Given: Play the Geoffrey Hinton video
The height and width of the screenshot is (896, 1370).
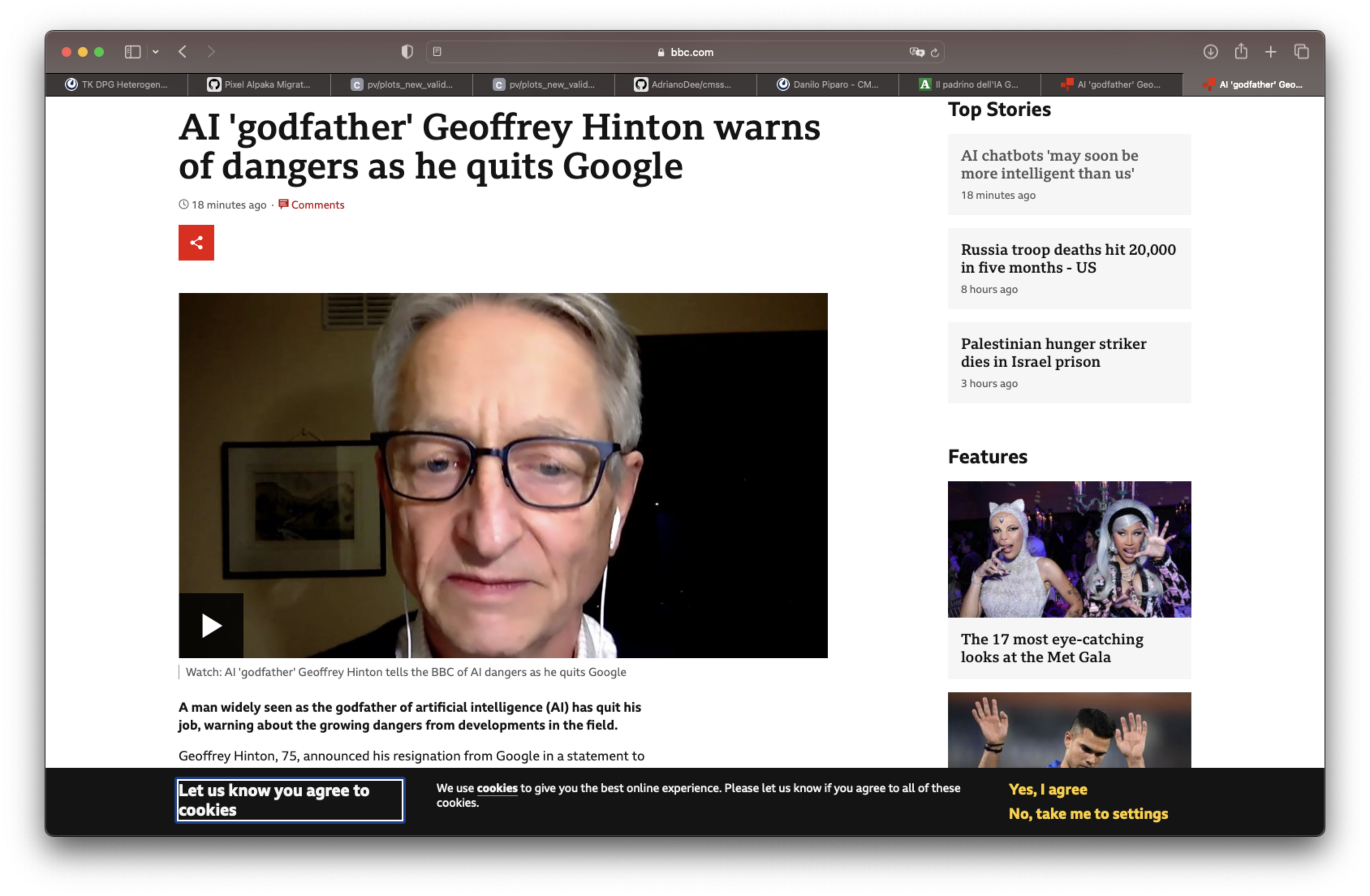Looking at the screenshot, I should [211, 625].
